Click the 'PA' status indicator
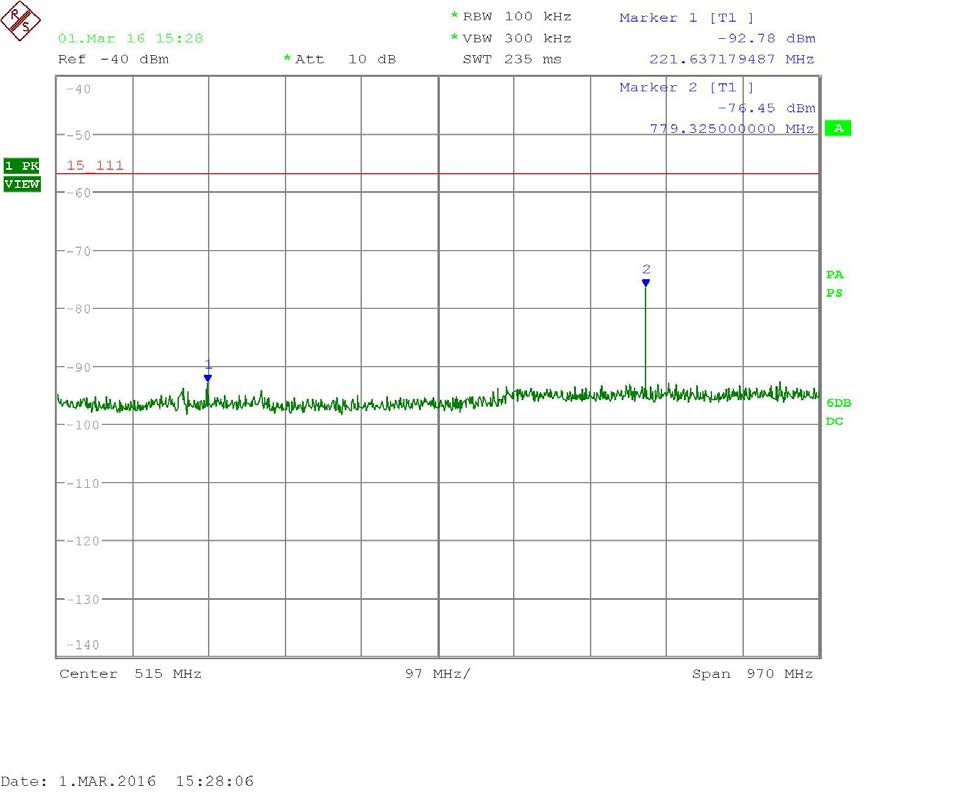The width and height of the screenshot is (975, 810). click(834, 275)
